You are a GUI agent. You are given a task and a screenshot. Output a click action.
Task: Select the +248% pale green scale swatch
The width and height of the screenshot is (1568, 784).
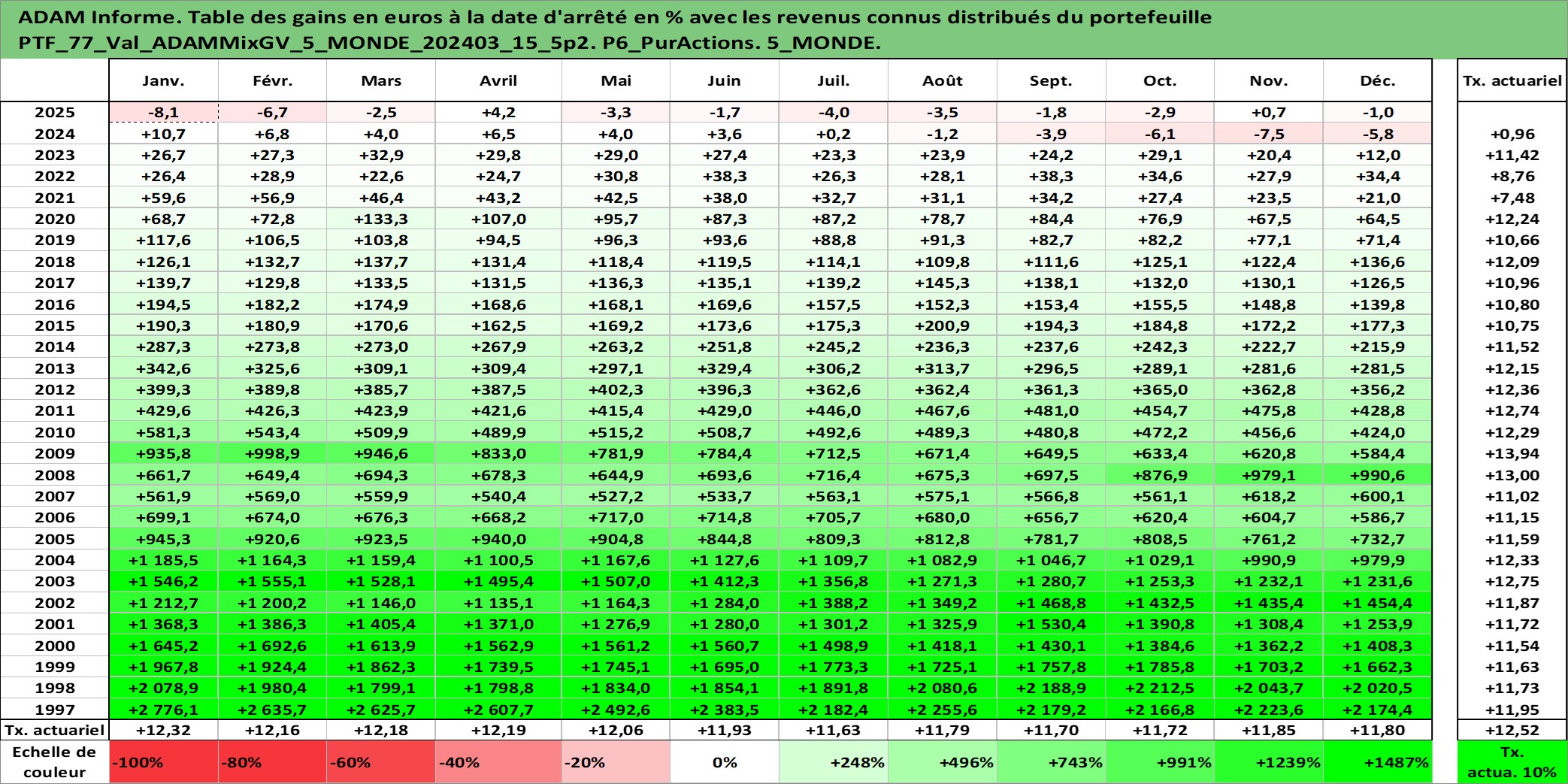tap(834, 762)
